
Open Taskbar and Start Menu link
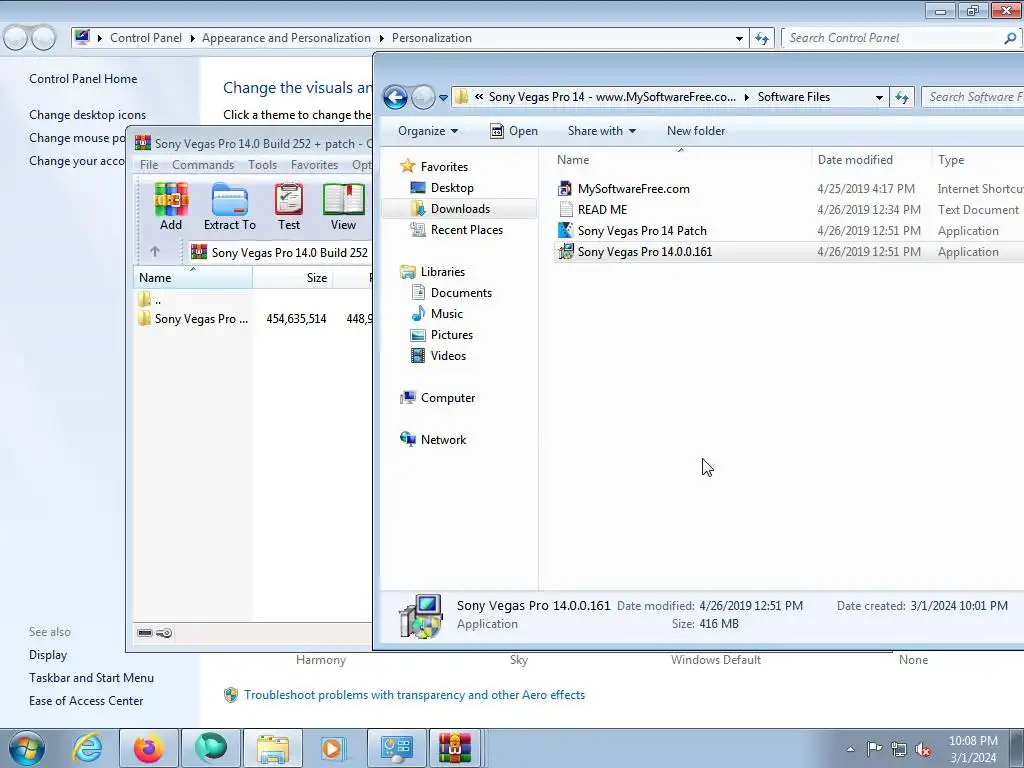(x=91, y=677)
